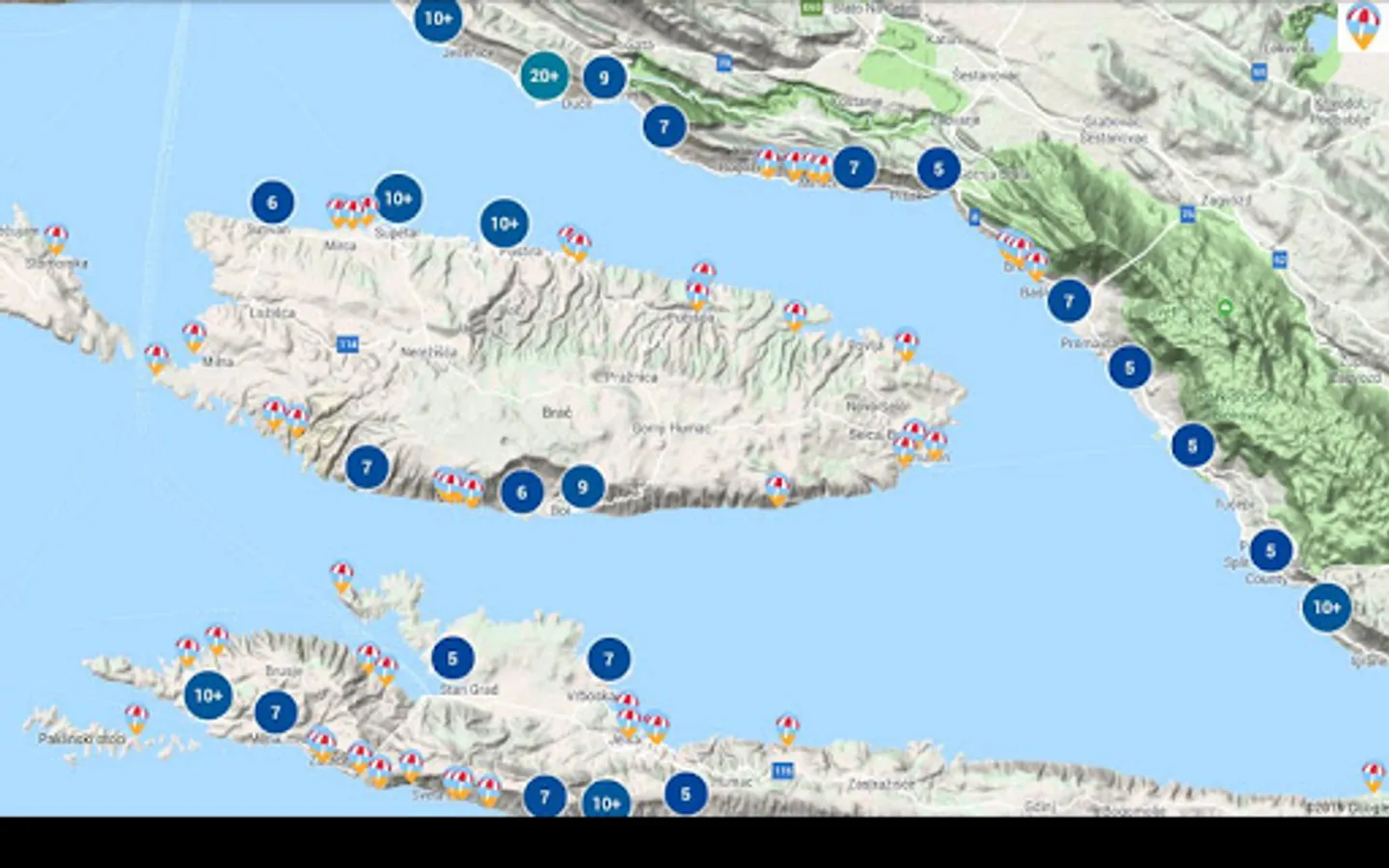Select the umbrella marker at the bottom-right edge

click(1374, 776)
